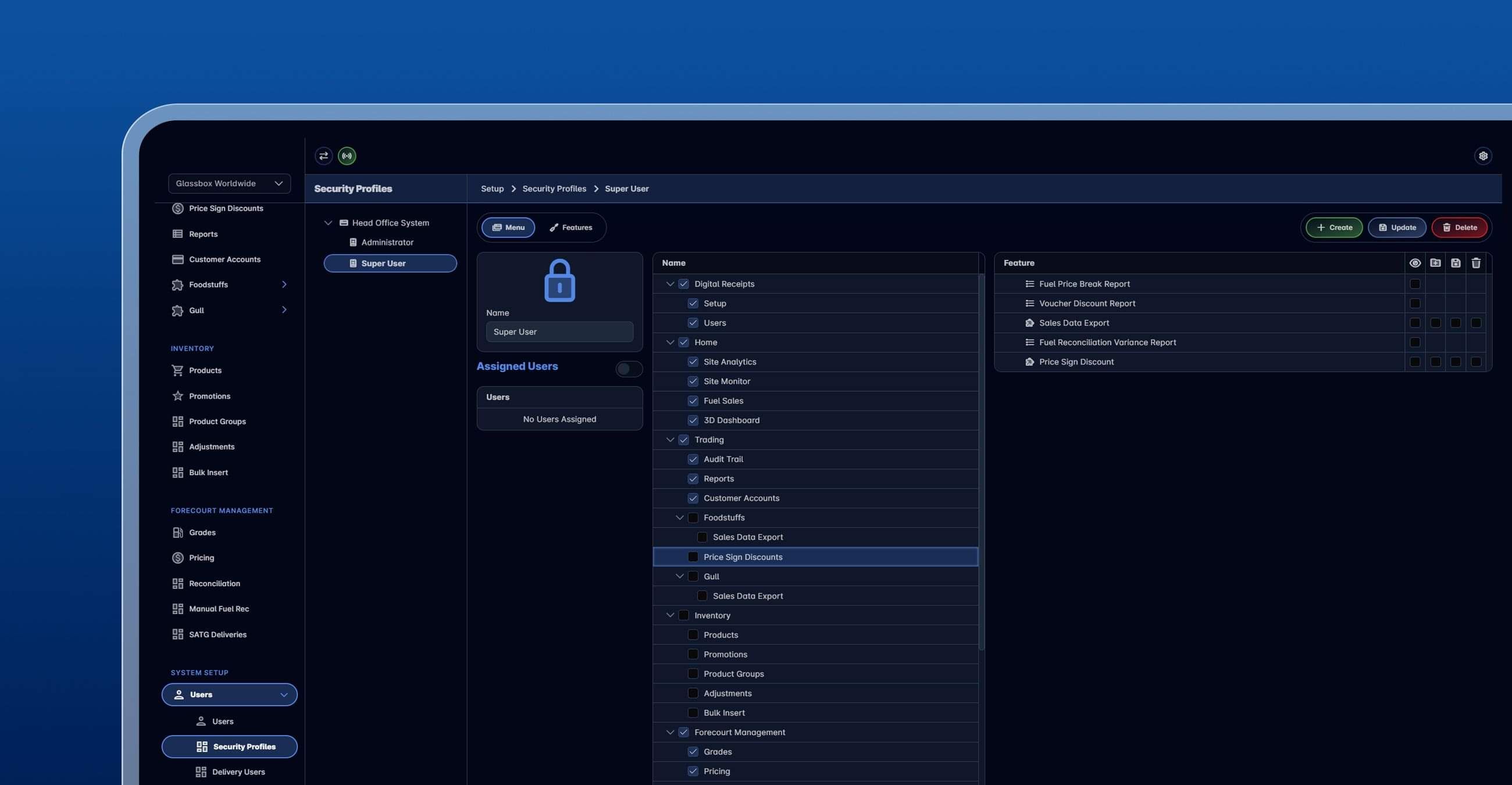Select the 3D Dashboard menu row
This screenshot has width=1512, height=785.
tap(815, 420)
